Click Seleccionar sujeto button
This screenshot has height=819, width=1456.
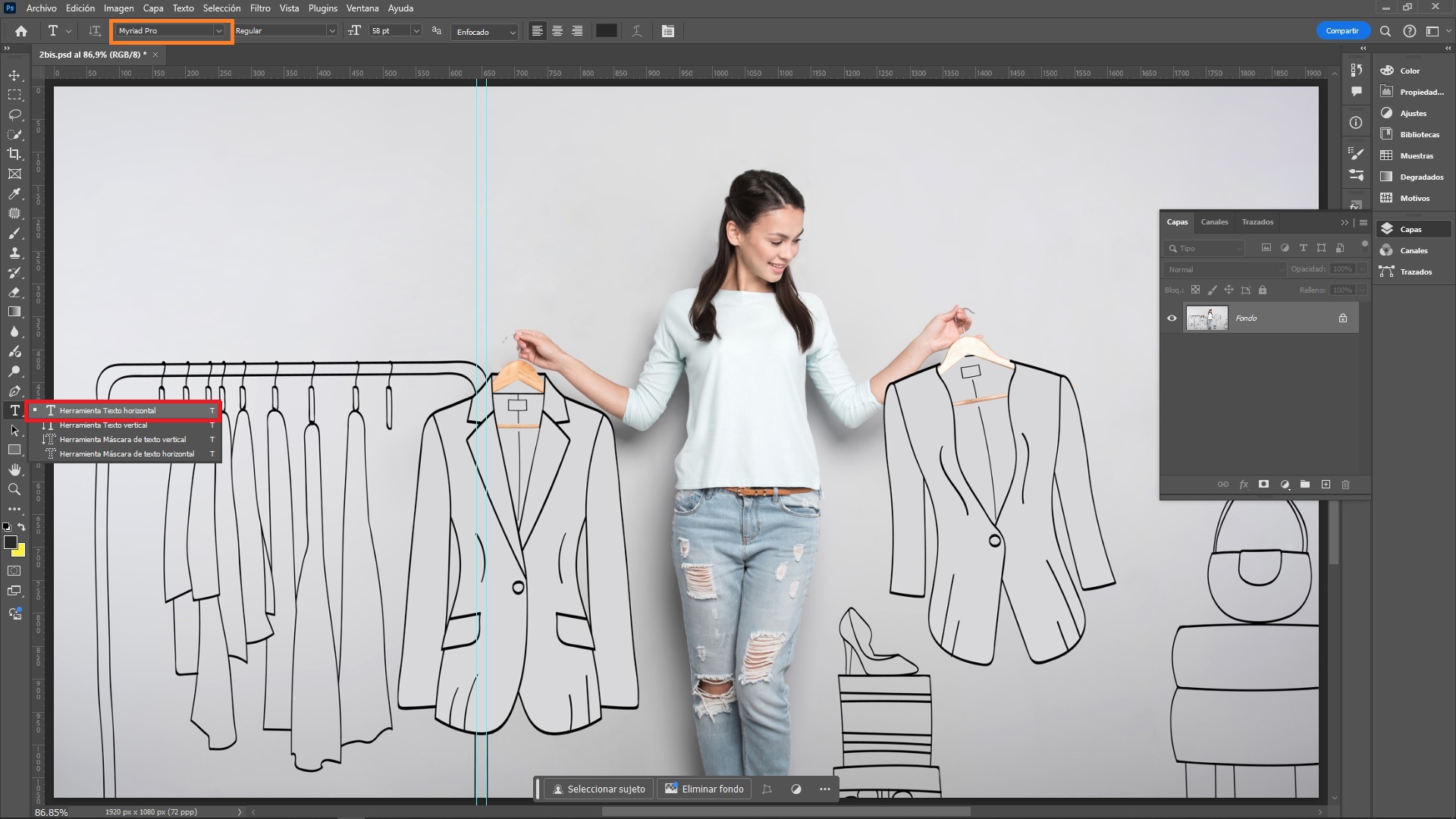pos(599,789)
